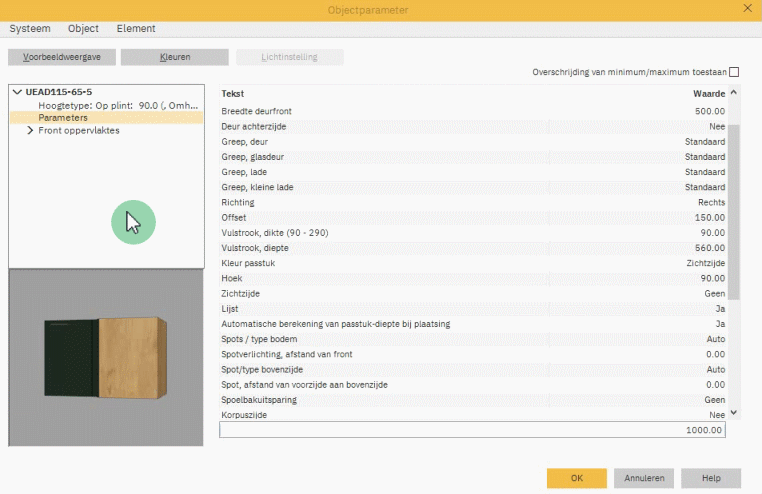Click the value input field showing 1000.00
Image resolution: width=762 pixels, height=494 pixels.
472,430
